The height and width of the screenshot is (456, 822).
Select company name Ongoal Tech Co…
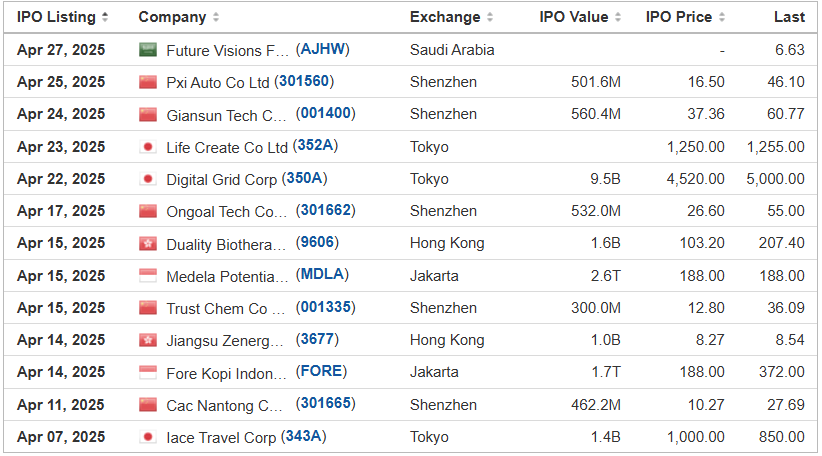click(226, 212)
